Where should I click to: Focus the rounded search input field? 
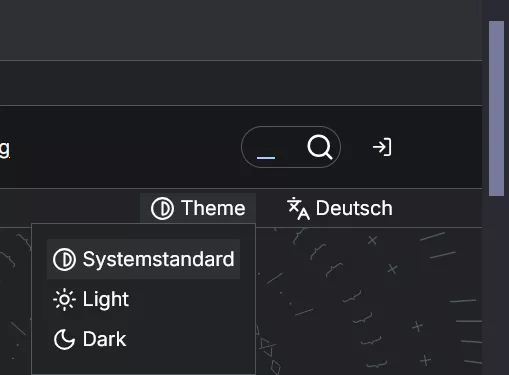coord(291,147)
